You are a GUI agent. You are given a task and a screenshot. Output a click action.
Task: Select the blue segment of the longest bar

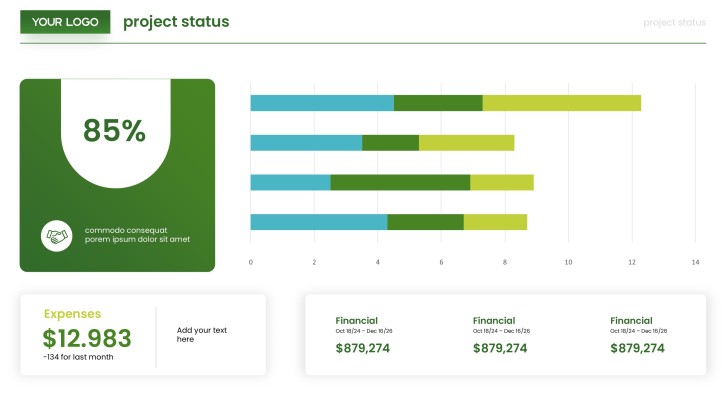(x=322, y=103)
